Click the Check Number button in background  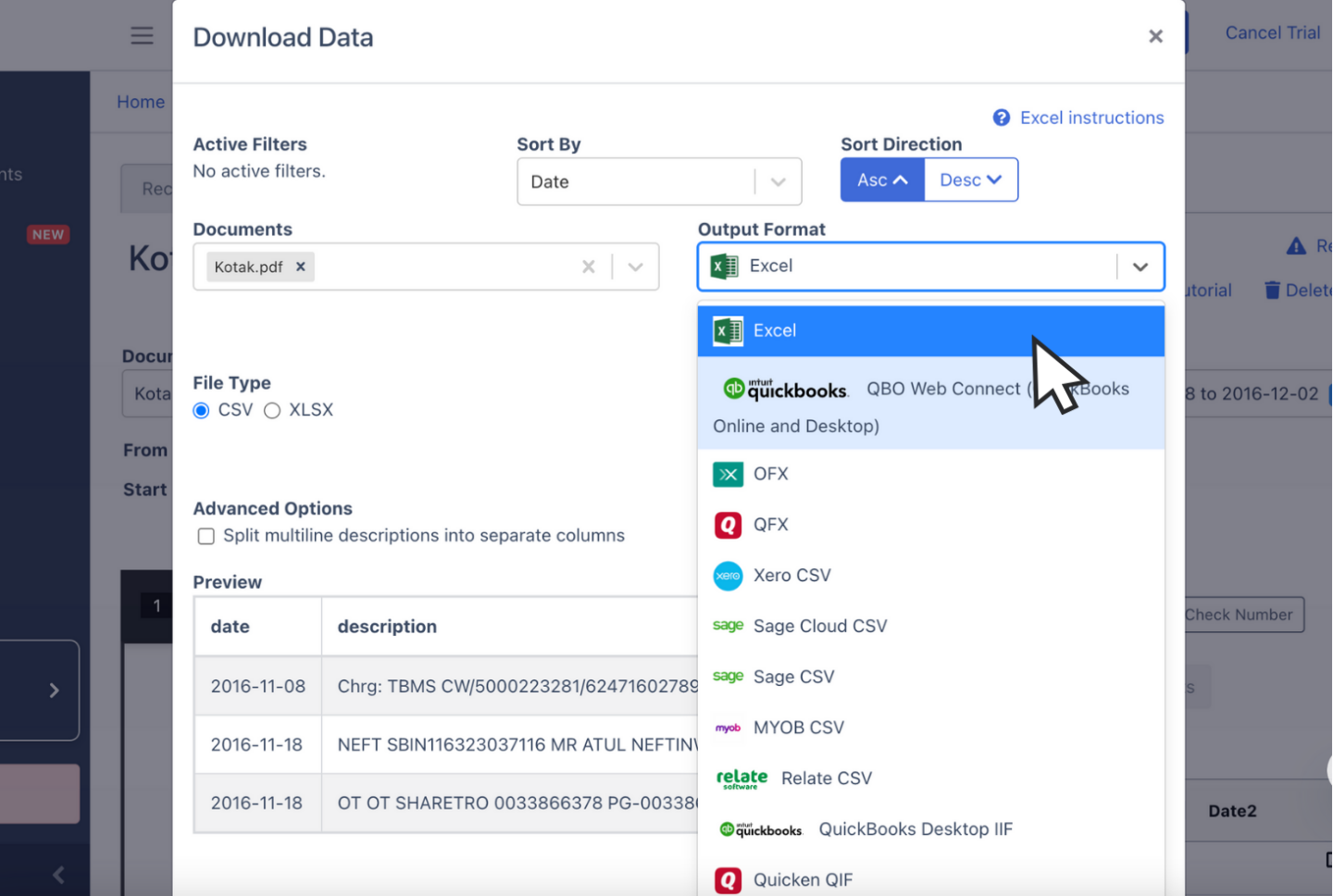(1243, 615)
